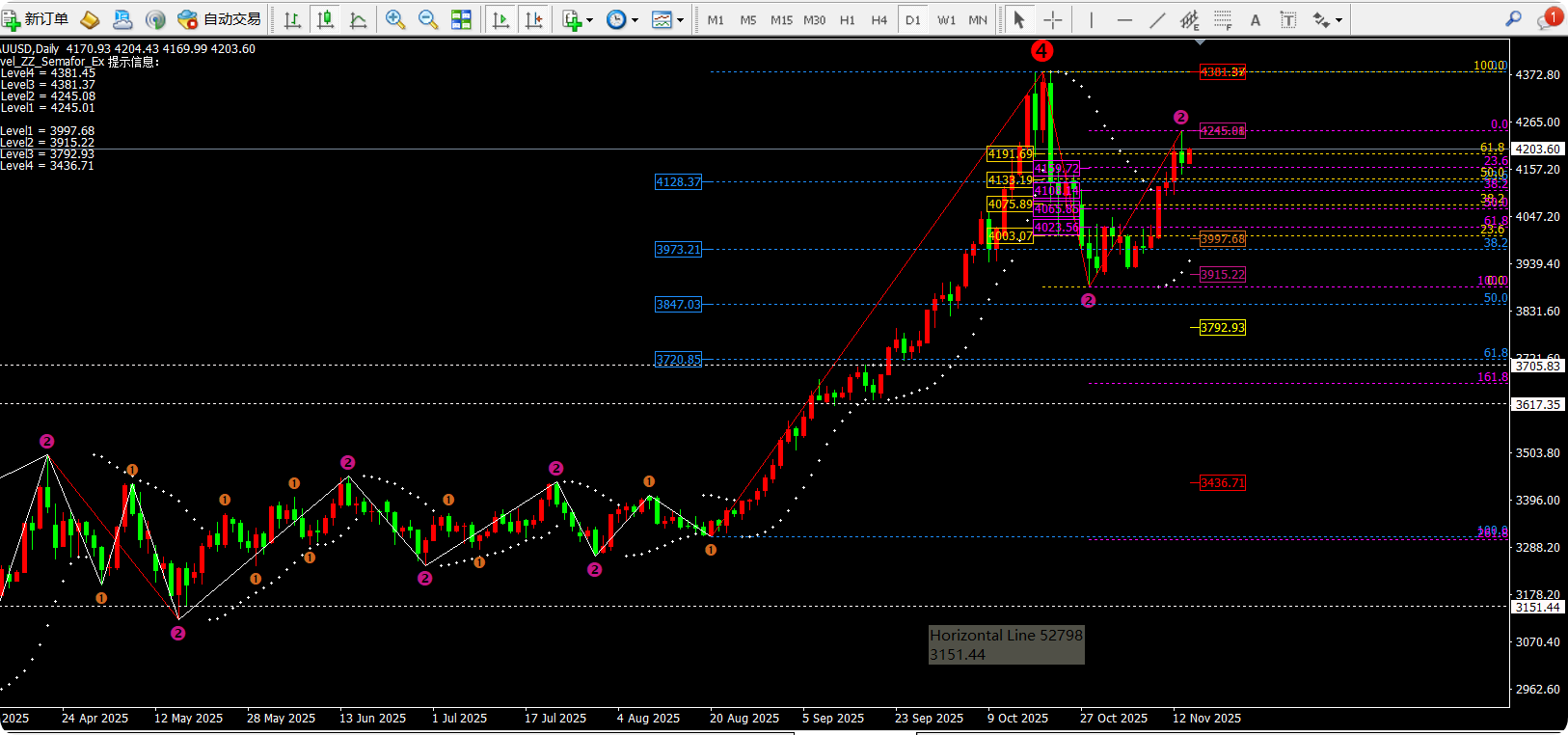Open the add indicators dropdown

click(577, 19)
